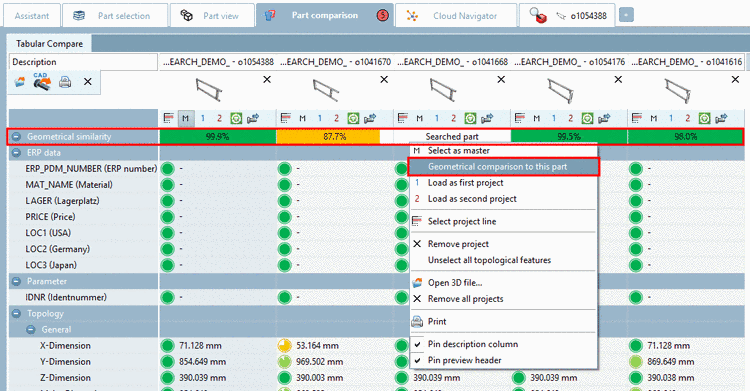Remove part o1054176 with its X

(618, 79)
